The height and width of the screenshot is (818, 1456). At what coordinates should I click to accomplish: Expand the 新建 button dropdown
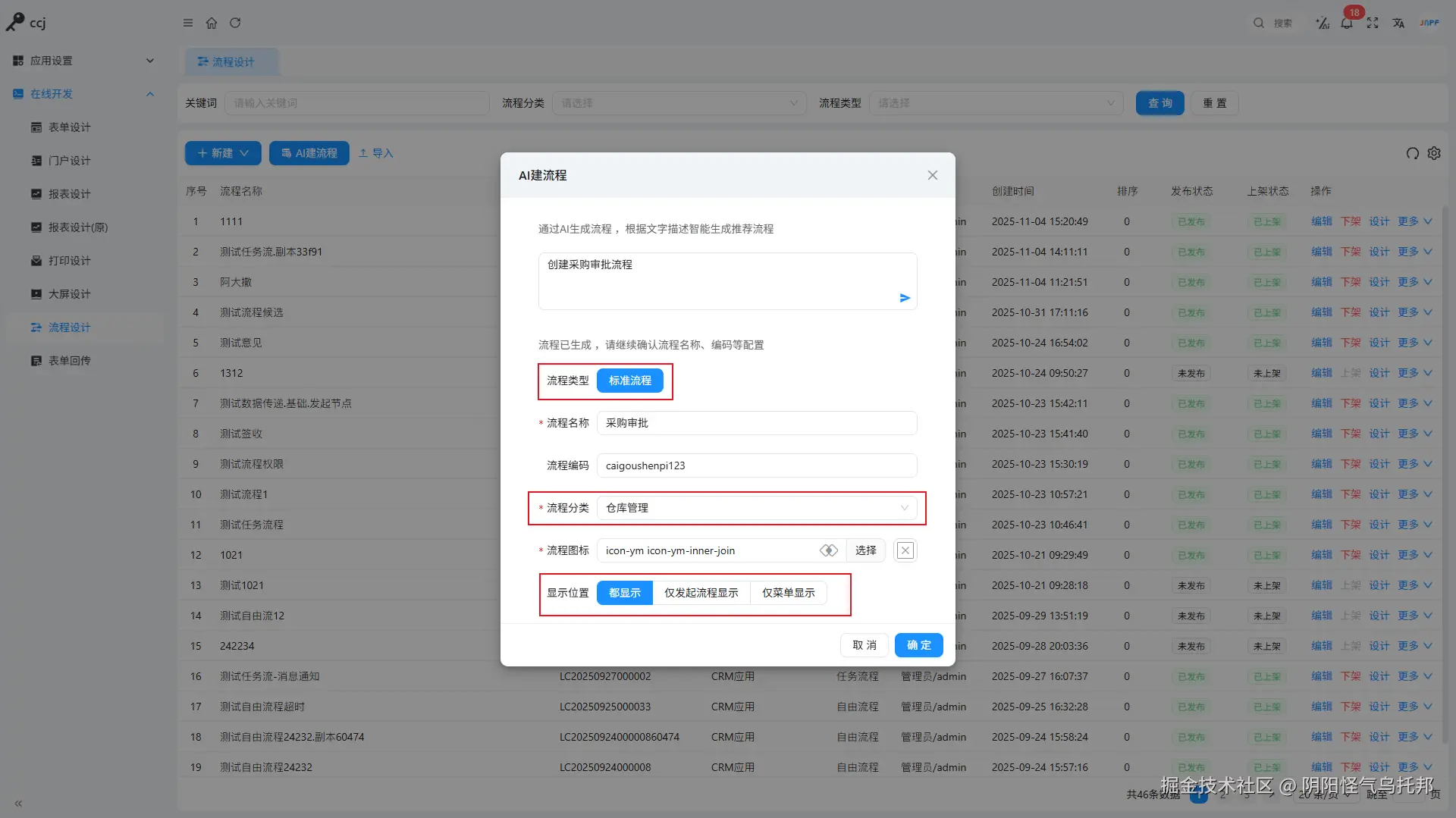244,153
